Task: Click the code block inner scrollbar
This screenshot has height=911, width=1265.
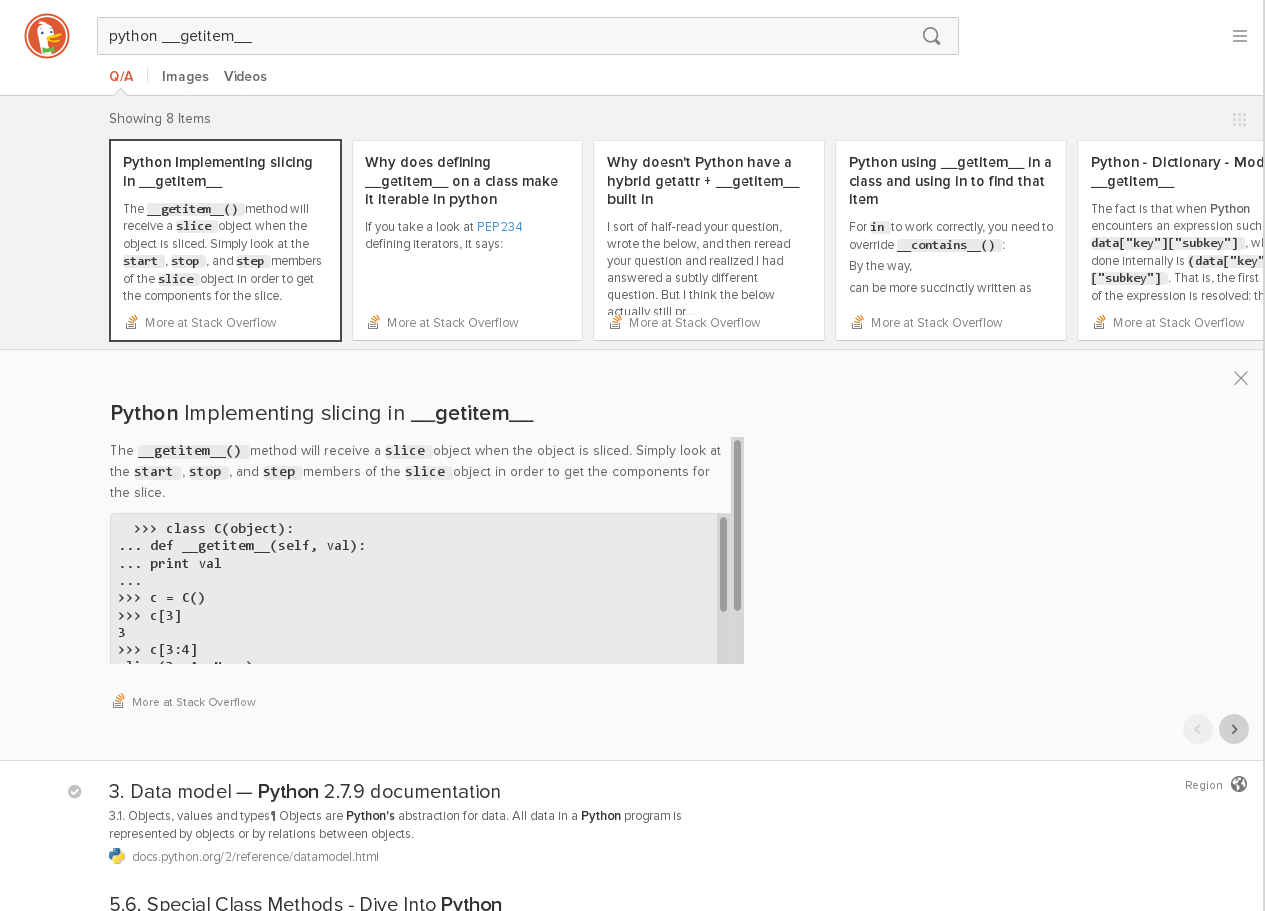Action: 723,564
